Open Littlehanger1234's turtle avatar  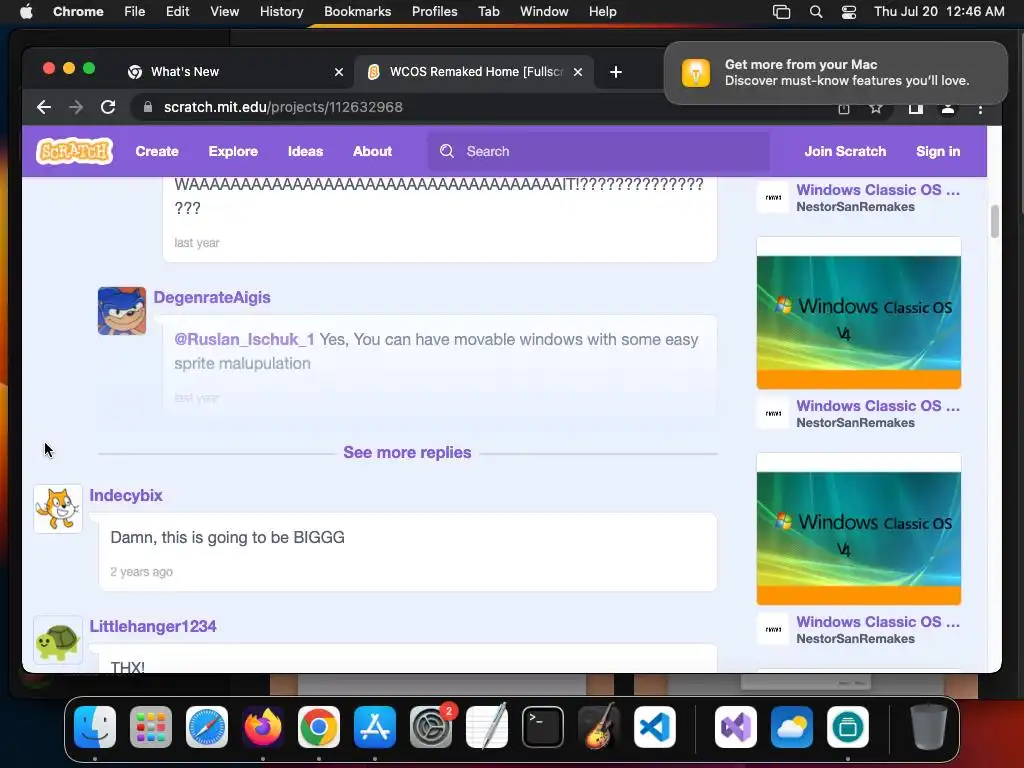tap(58, 640)
